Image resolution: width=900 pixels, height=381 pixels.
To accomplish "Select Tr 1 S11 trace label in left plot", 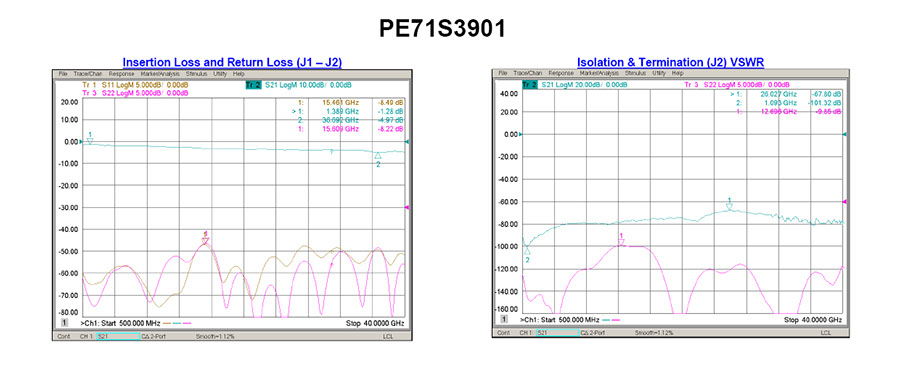I will pyautogui.click(x=135, y=85).
